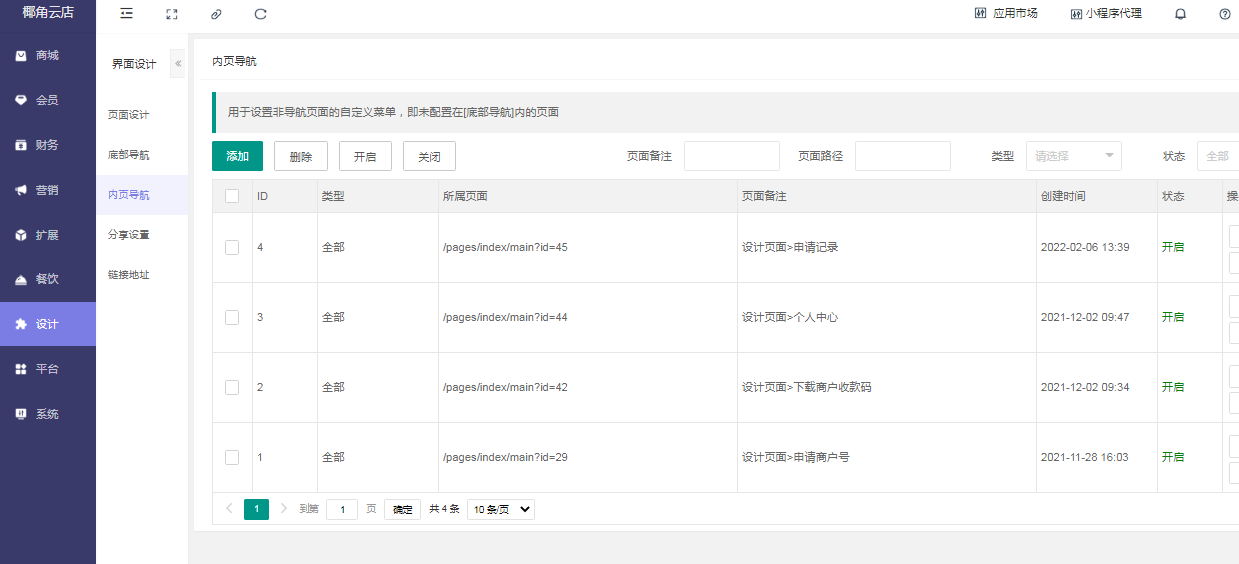1239x564 pixels.
Task: Select the checkbox for row ID 2
Action: click(x=232, y=387)
